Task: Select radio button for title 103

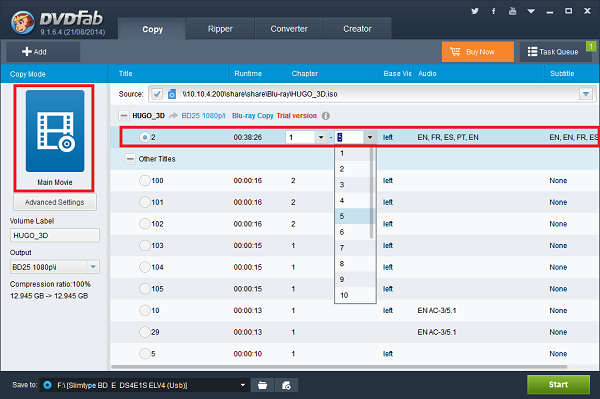Action: 145,245
